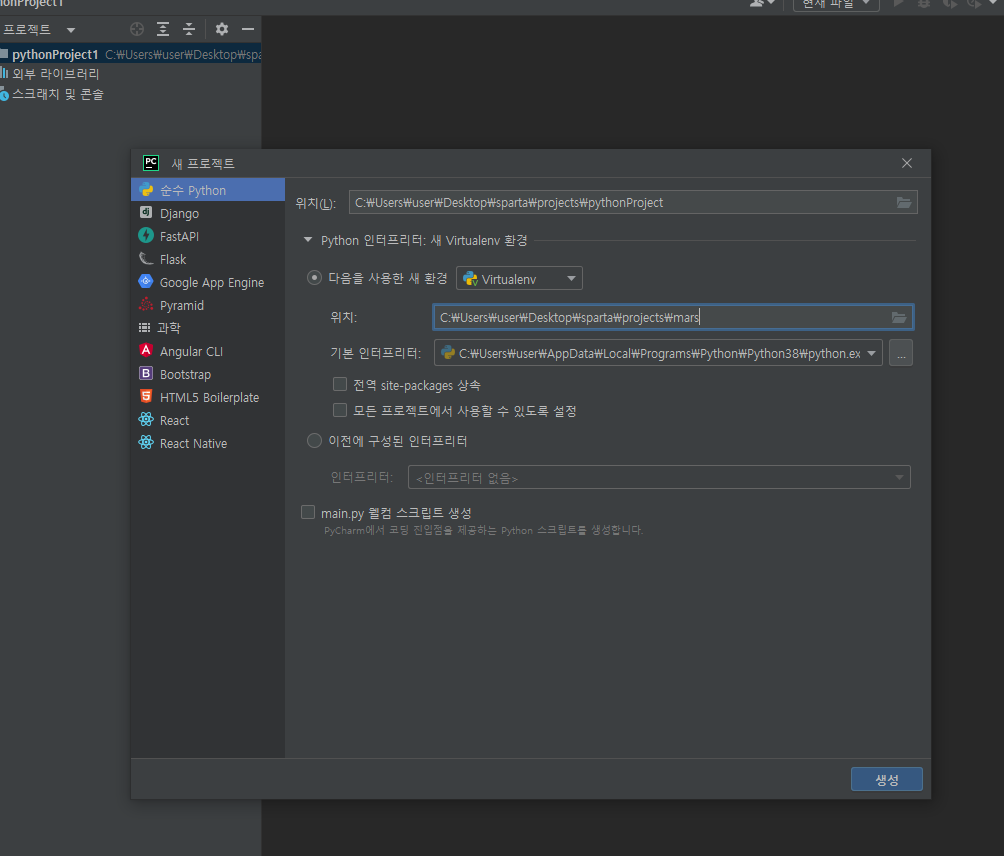The height and width of the screenshot is (856, 1004).
Task: Collapse all in project panel toolbar
Action: point(189,29)
